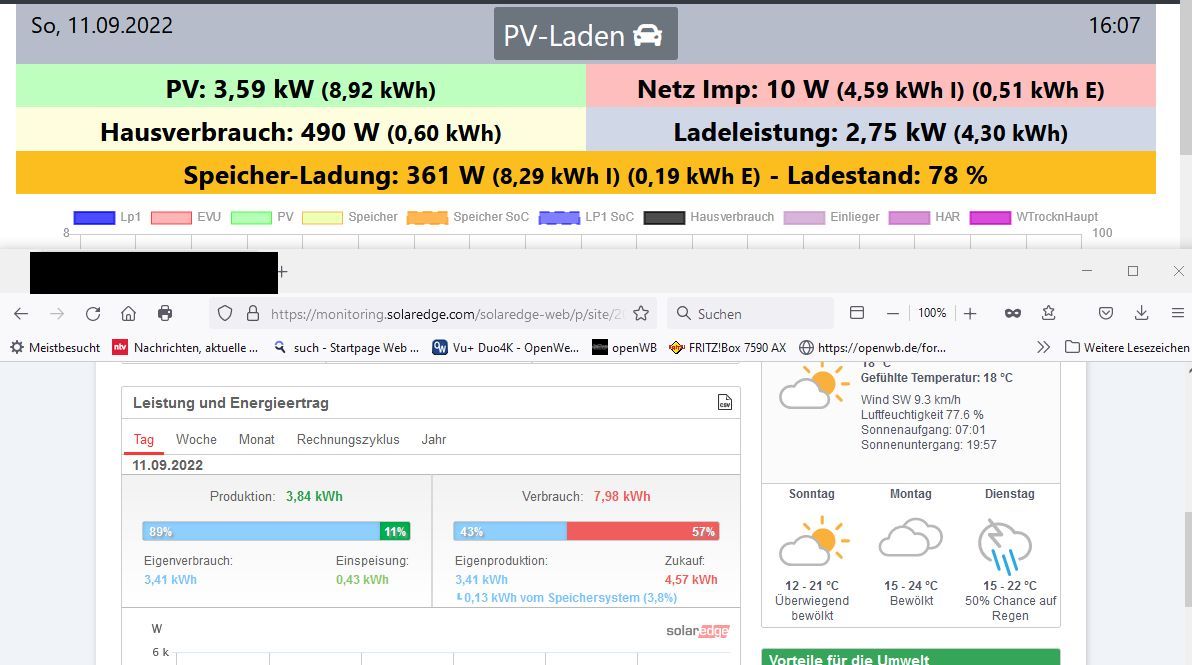Screen dimensions: 1192x665
Task: Click the SolarEdge monitoring URL field
Action: [x=446, y=314]
